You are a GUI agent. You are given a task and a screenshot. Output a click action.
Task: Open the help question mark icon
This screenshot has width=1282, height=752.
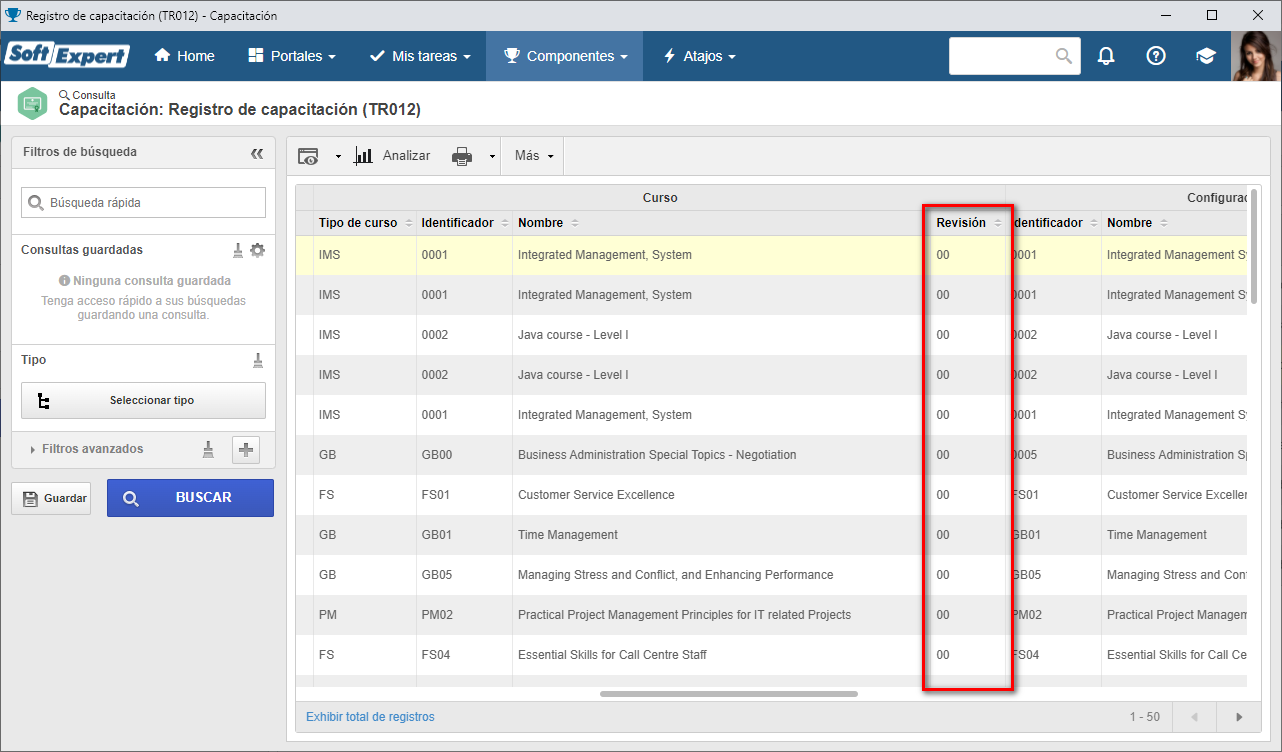(1156, 56)
